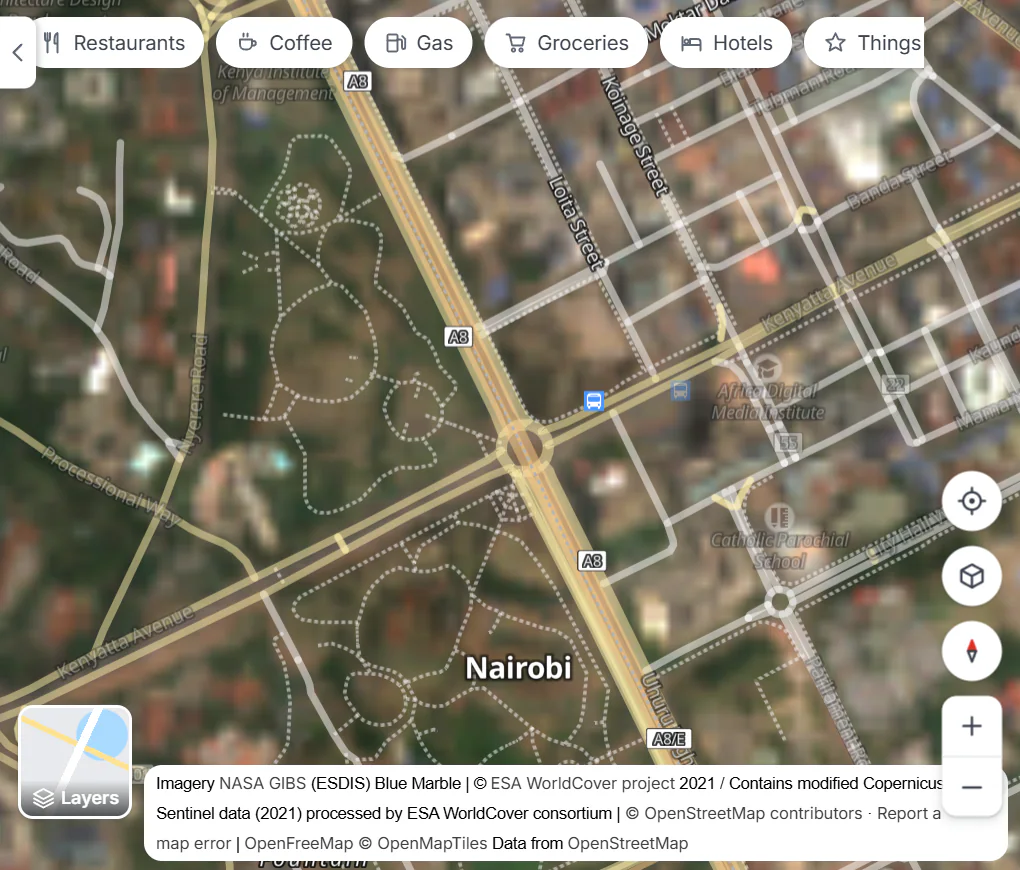Click the bright blue bus stop icon
Image resolution: width=1020 pixels, height=870 pixels.
[x=593, y=401]
